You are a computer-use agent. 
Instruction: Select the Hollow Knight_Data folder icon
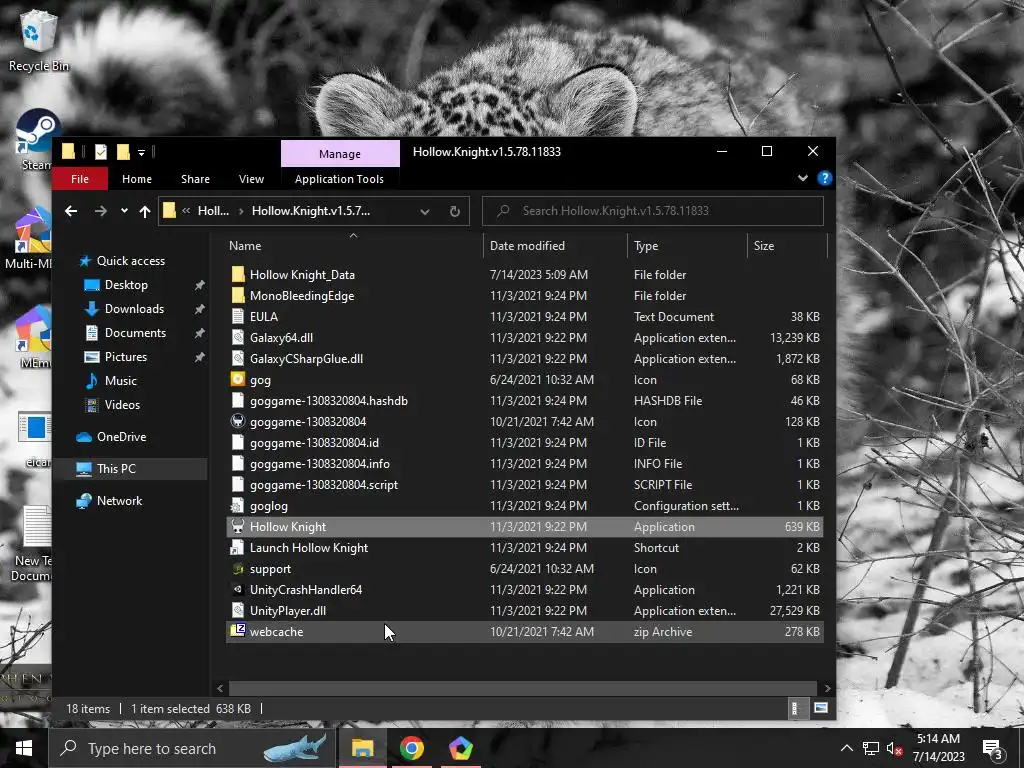pos(238,274)
